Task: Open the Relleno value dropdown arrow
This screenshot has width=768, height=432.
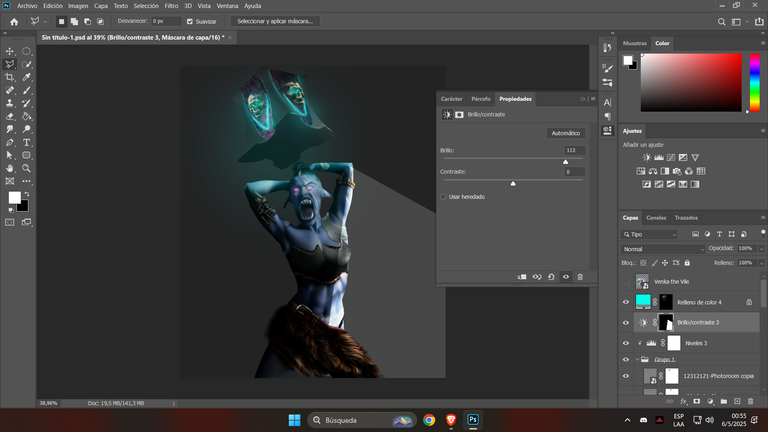Action: [761, 263]
